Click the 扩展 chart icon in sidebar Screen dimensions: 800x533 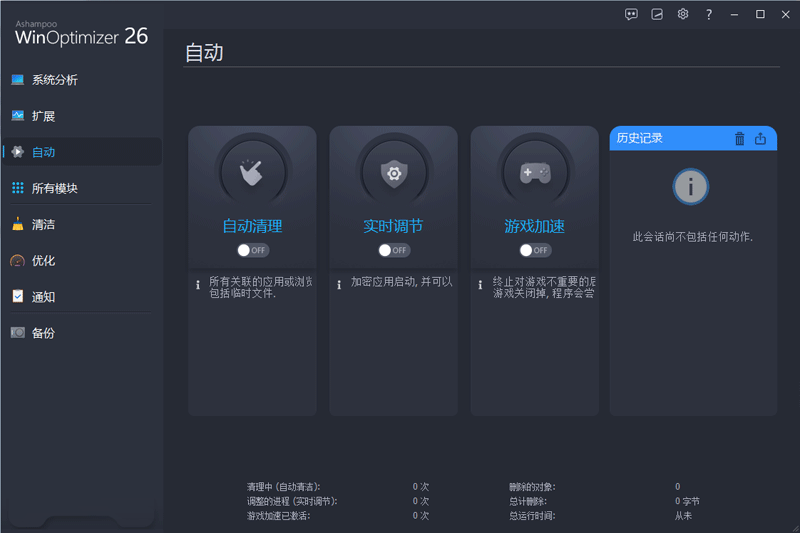coord(18,116)
